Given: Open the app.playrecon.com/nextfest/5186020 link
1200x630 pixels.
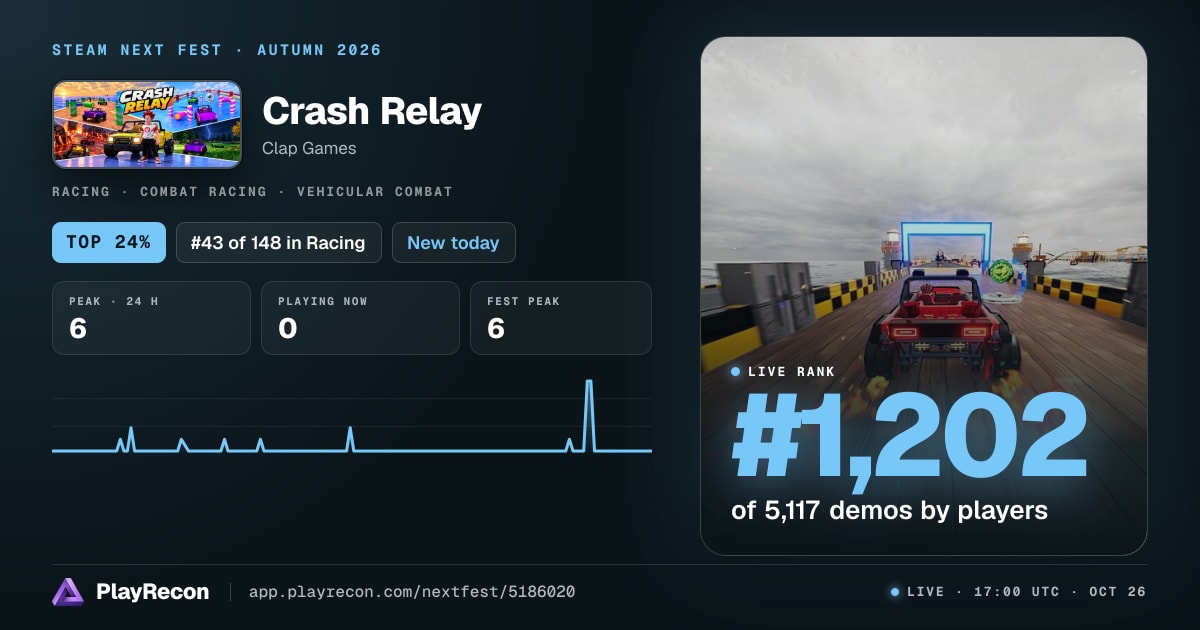Looking at the screenshot, I should 411,592.
